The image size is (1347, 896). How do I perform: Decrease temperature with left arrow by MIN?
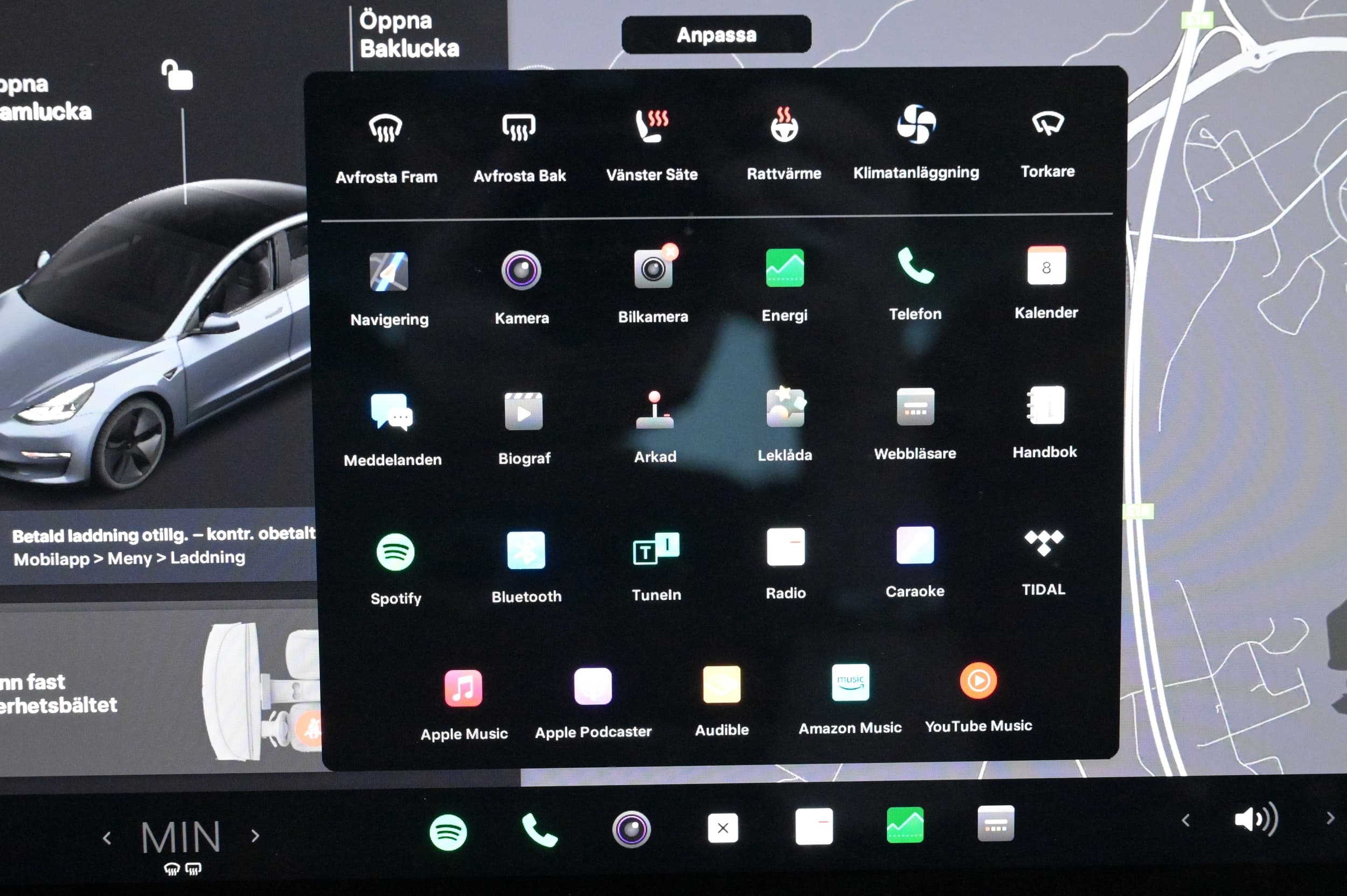[107, 838]
